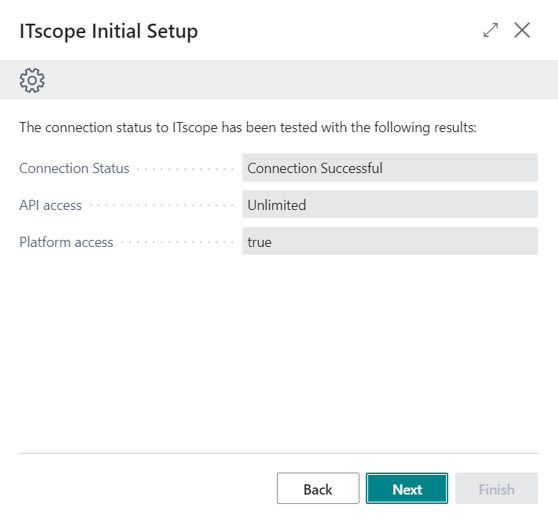Go to the previous step with Back
Screen dimensions: 558x526
(x=318, y=488)
